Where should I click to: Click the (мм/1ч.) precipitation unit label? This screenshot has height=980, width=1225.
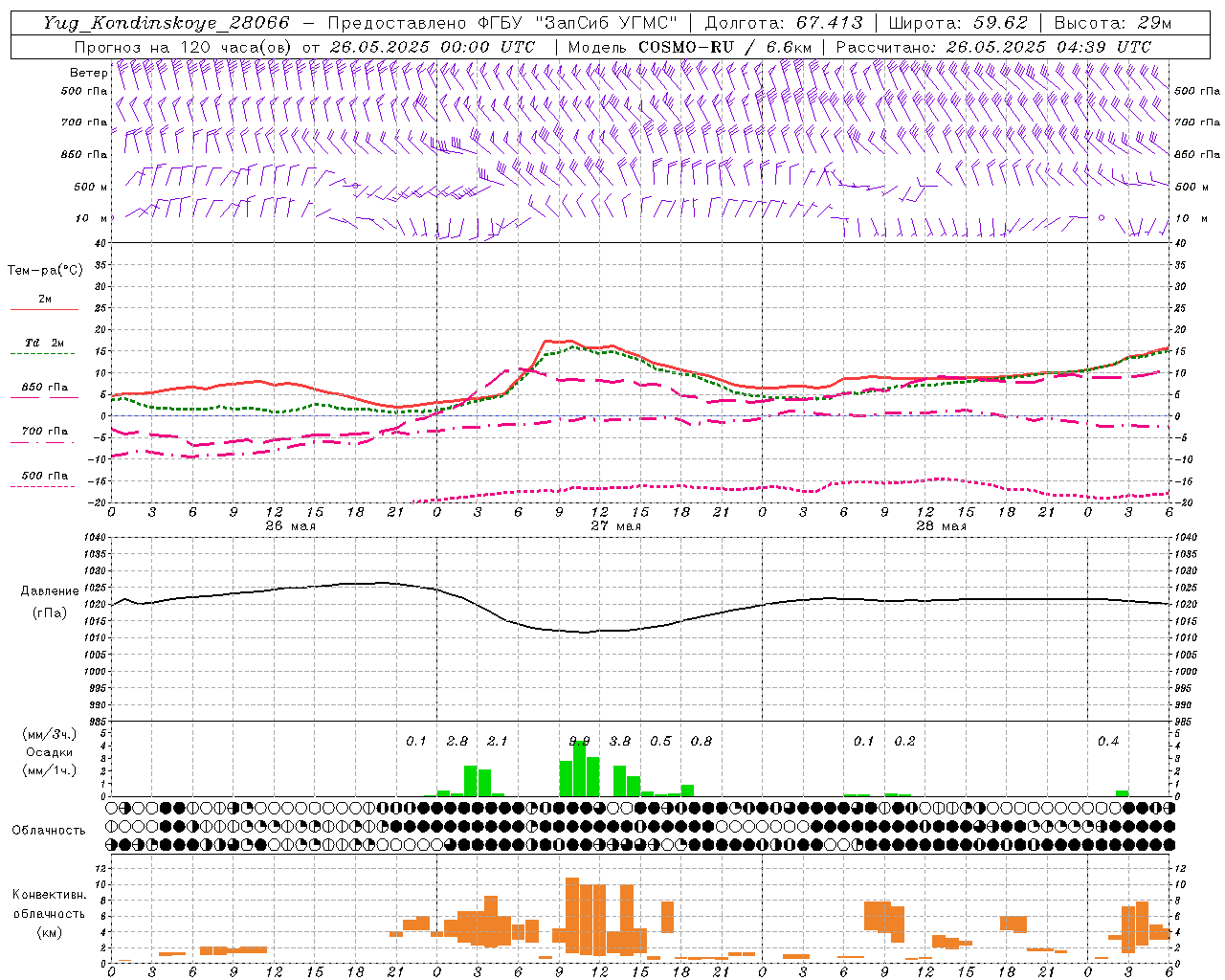(x=49, y=770)
